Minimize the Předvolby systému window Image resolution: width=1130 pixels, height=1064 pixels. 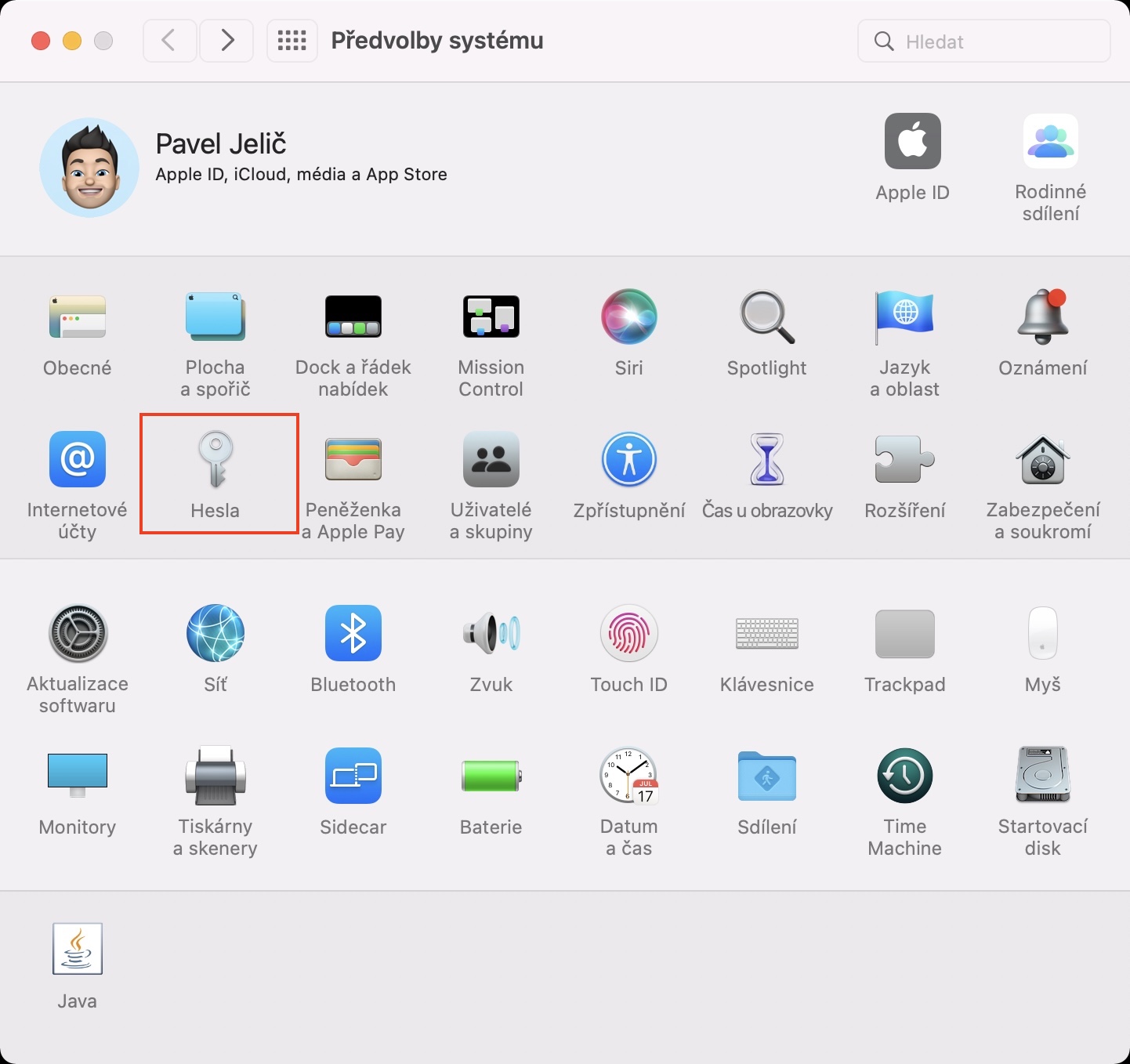[x=72, y=41]
